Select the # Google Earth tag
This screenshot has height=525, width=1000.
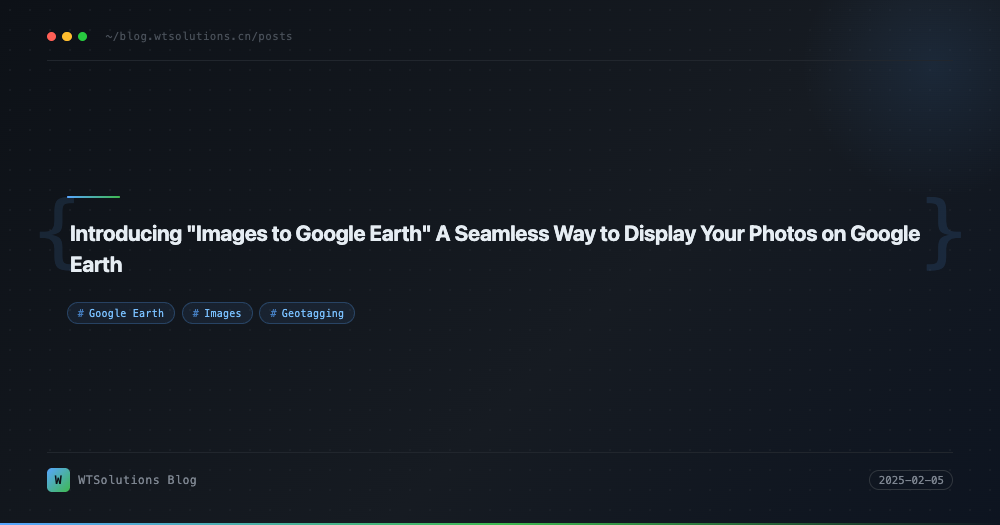pos(121,313)
